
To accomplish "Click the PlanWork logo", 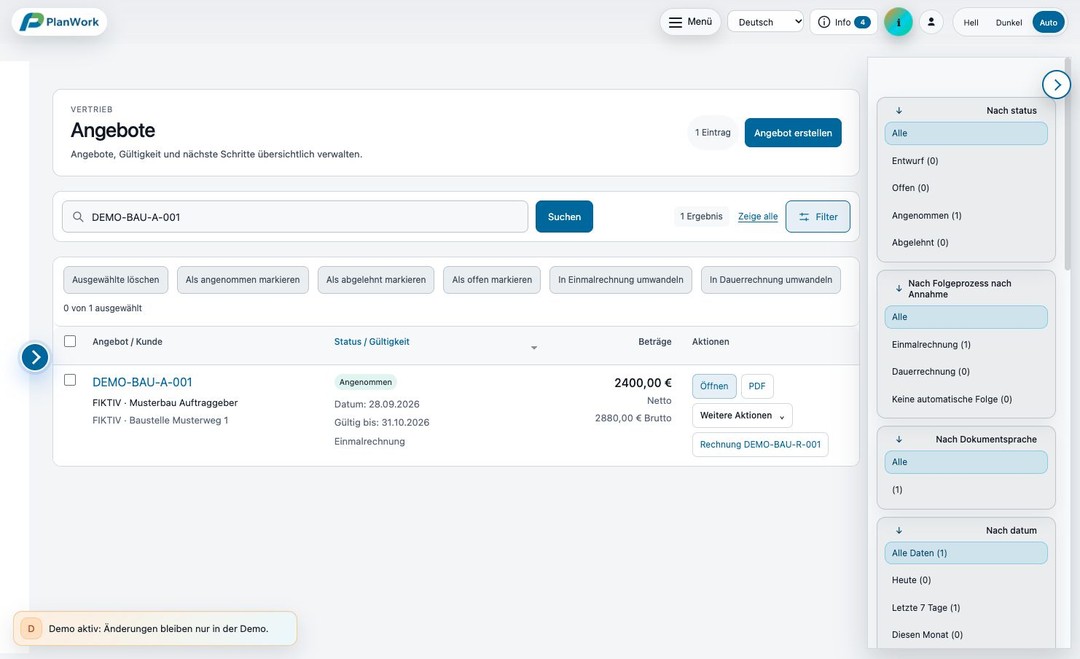I will point(59,22).
